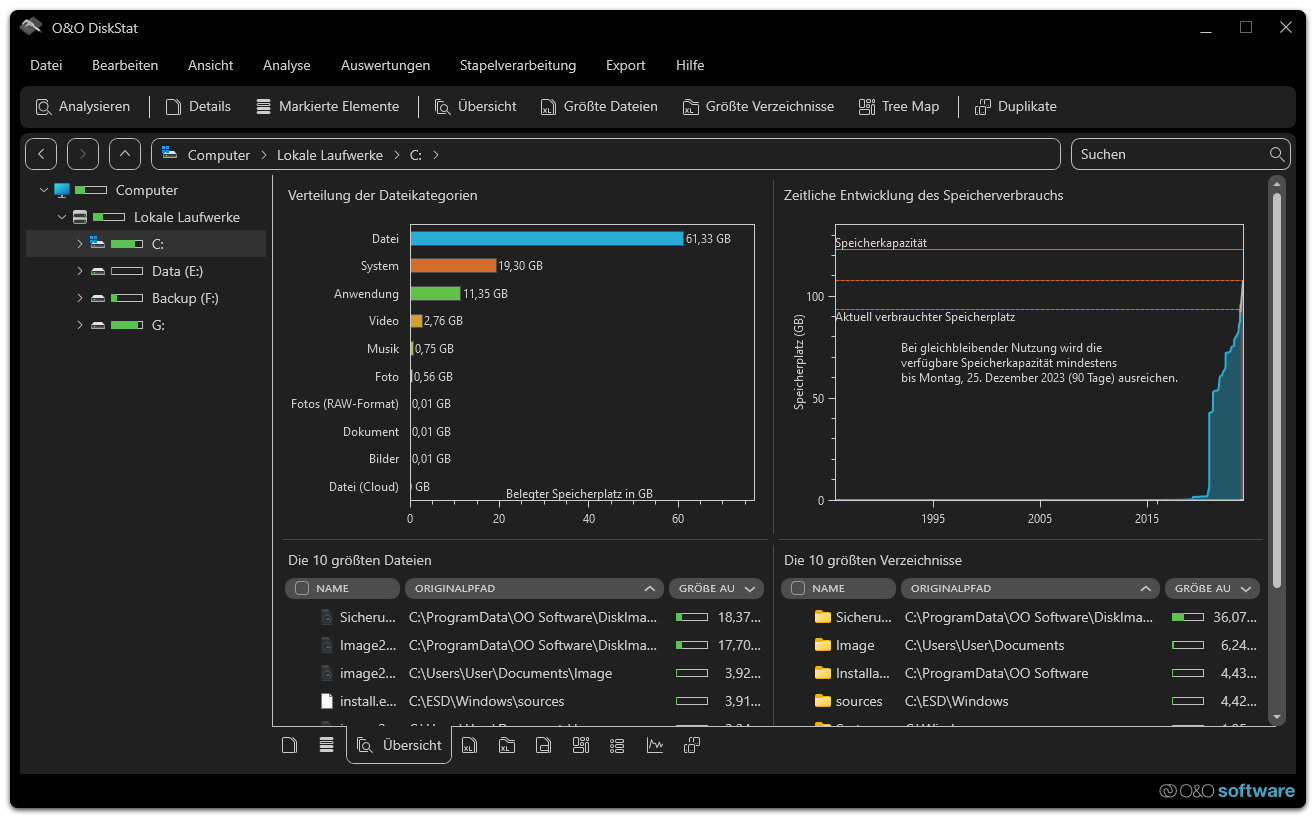The height and width of the screenshot is (818, 1316).
Task: Select the duplicates icon tab at the bottom
Action: pyautogui.click(x=692, y=745)
